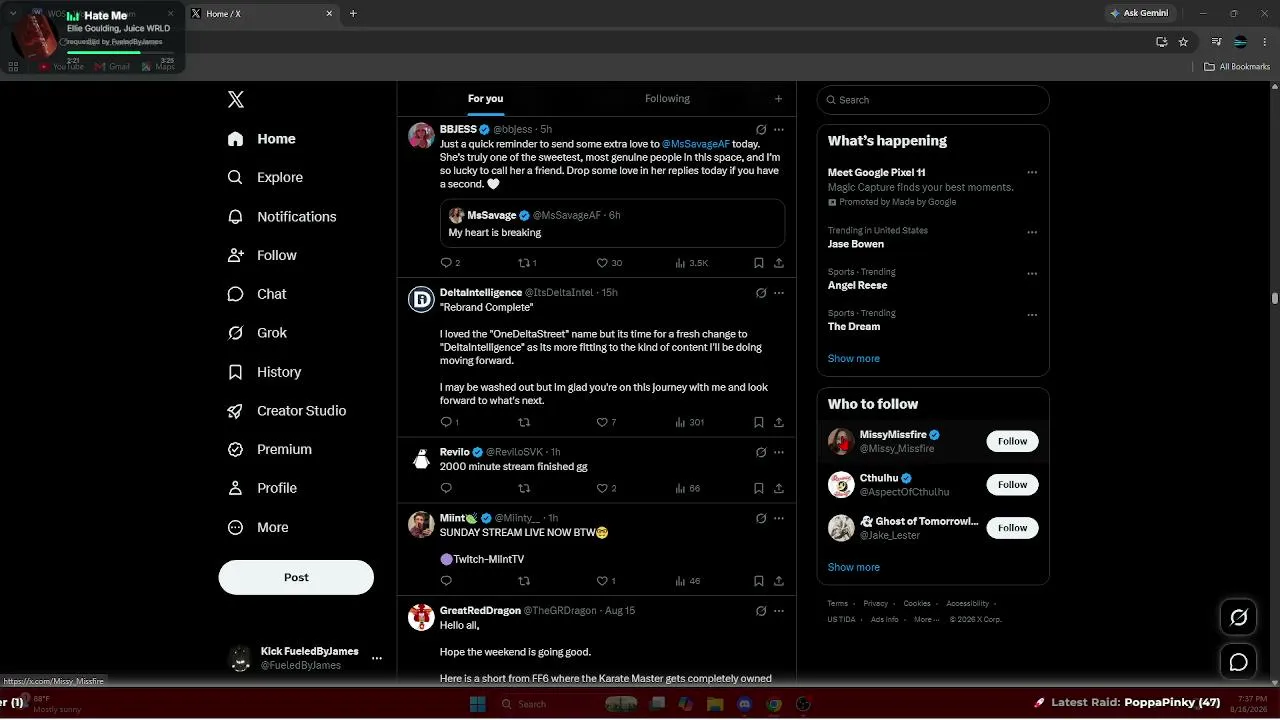The image size is (1280, 720).
Task: Open more options on Revilo's post
Action: 779,452
